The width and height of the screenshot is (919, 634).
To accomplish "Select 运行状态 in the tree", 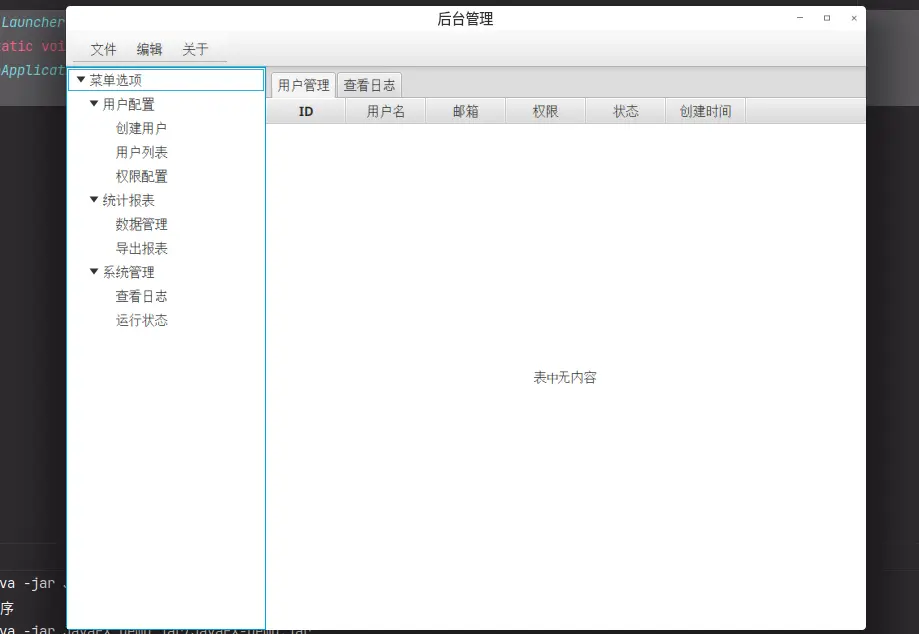I will (141, 321).
